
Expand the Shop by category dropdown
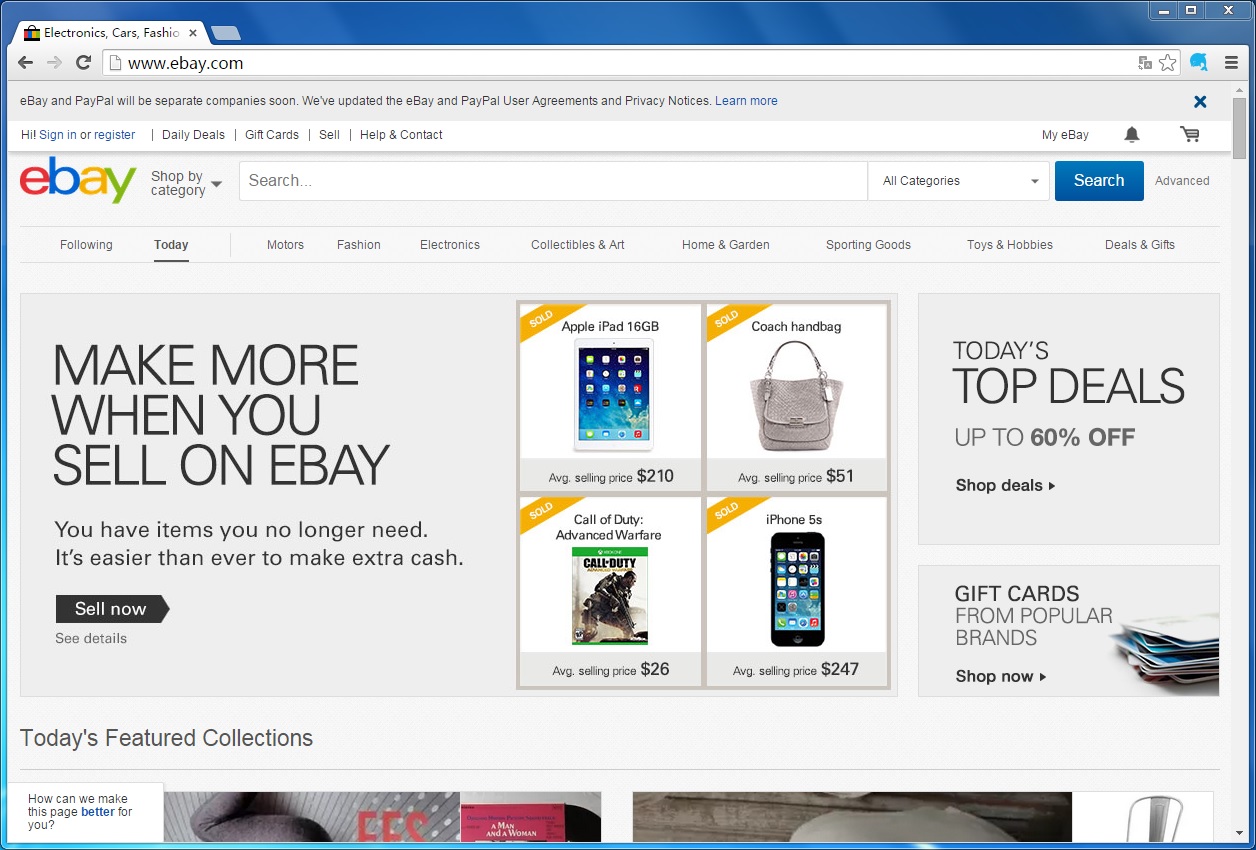186,183
